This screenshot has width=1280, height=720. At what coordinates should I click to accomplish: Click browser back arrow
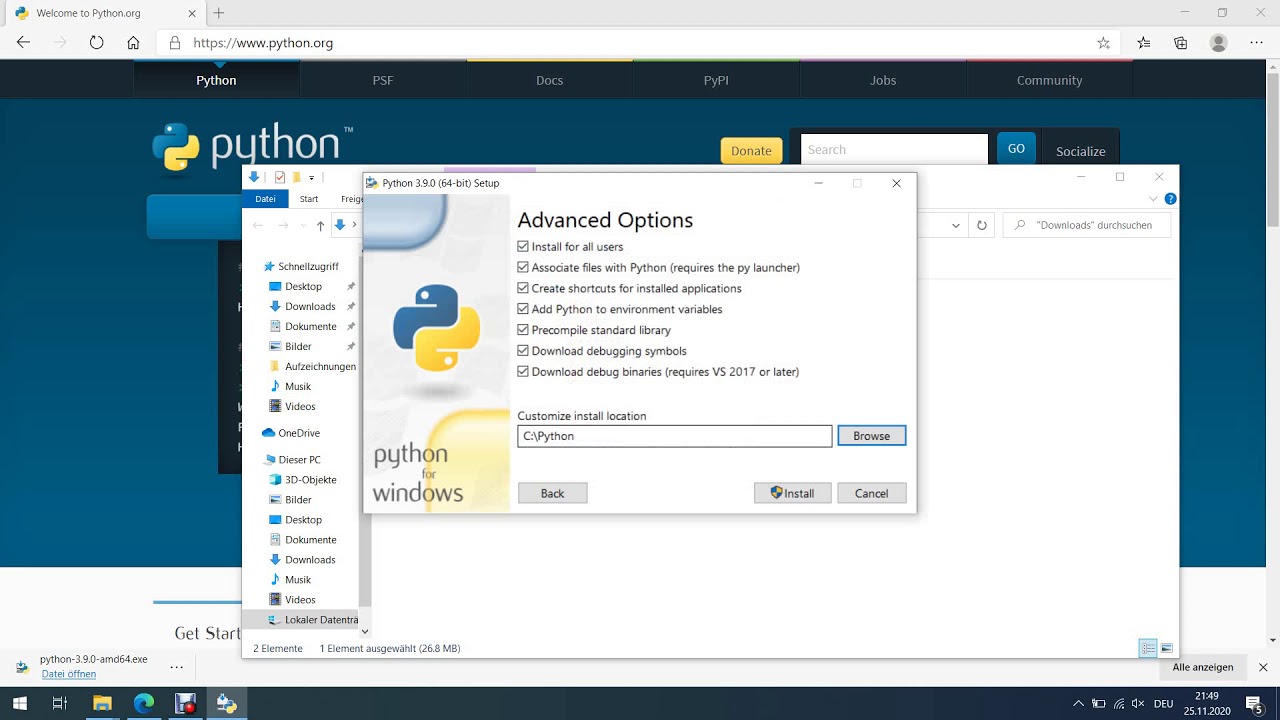[x=23, y=43]
